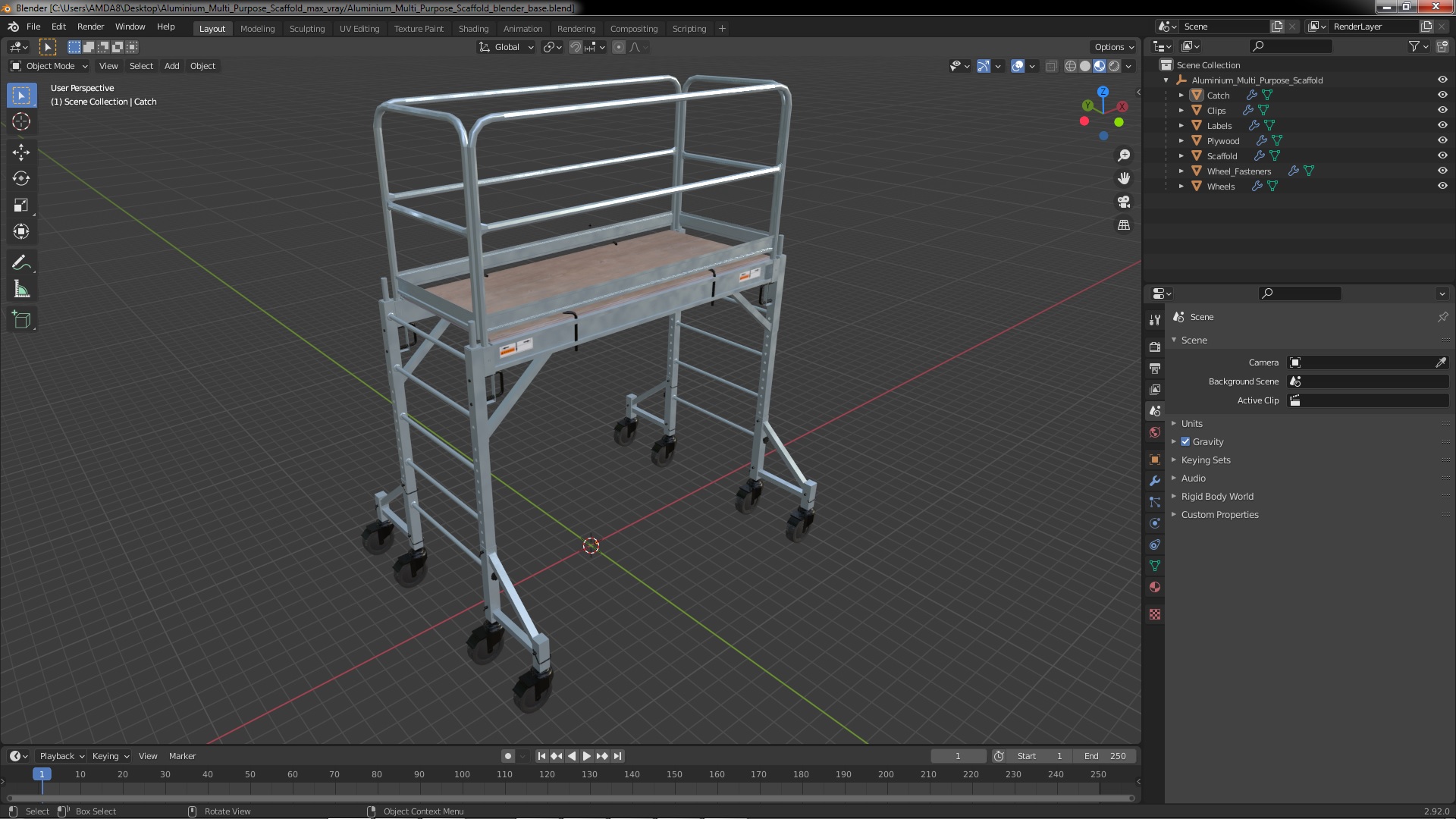This screenshot has height=819, width=1456.
Task: Jump to the end frame
Action: click(617, 756)
